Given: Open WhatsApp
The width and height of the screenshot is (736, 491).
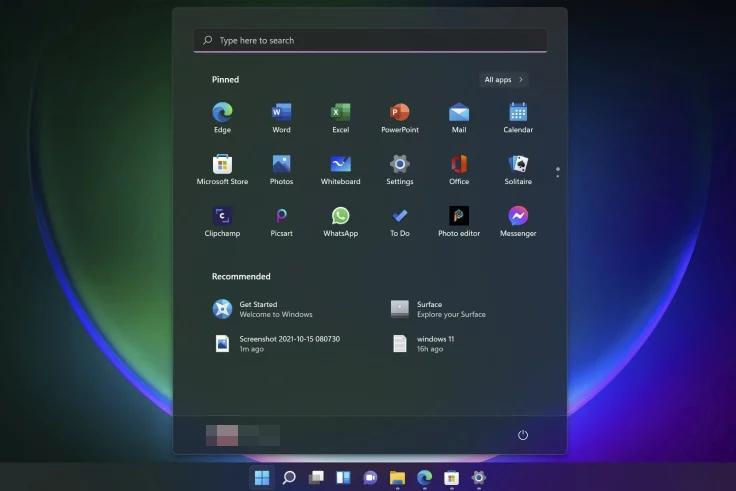Looking at the screenshot, I should tap(340, 221).
